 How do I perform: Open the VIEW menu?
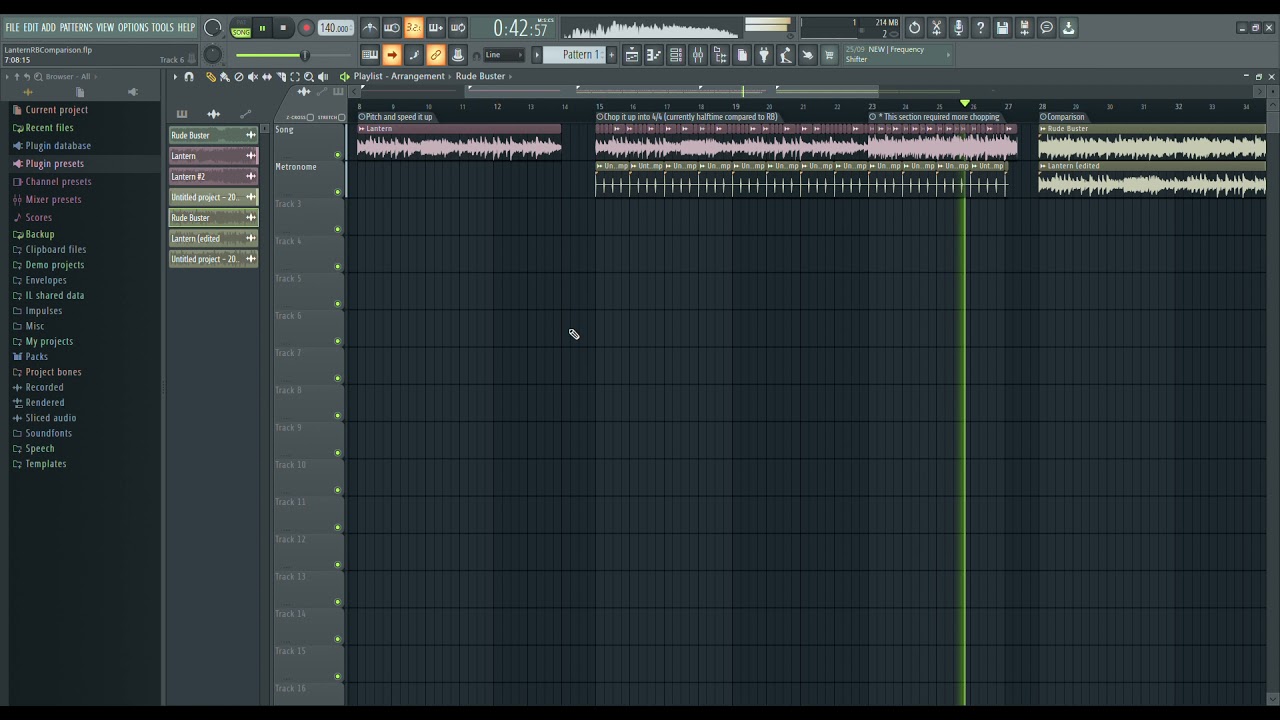pos(105,28)
